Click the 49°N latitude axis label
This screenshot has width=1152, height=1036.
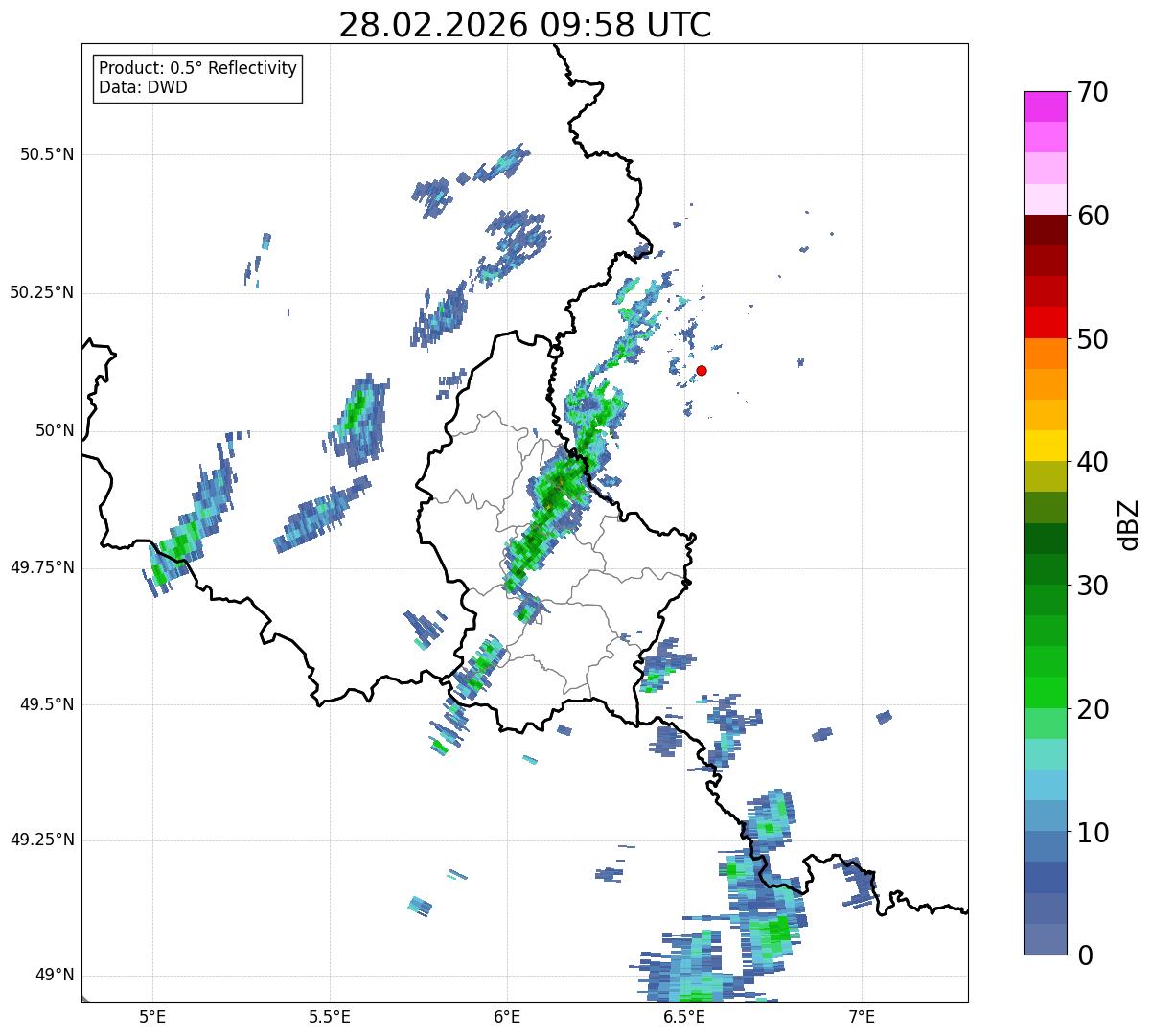pos(55,975)
